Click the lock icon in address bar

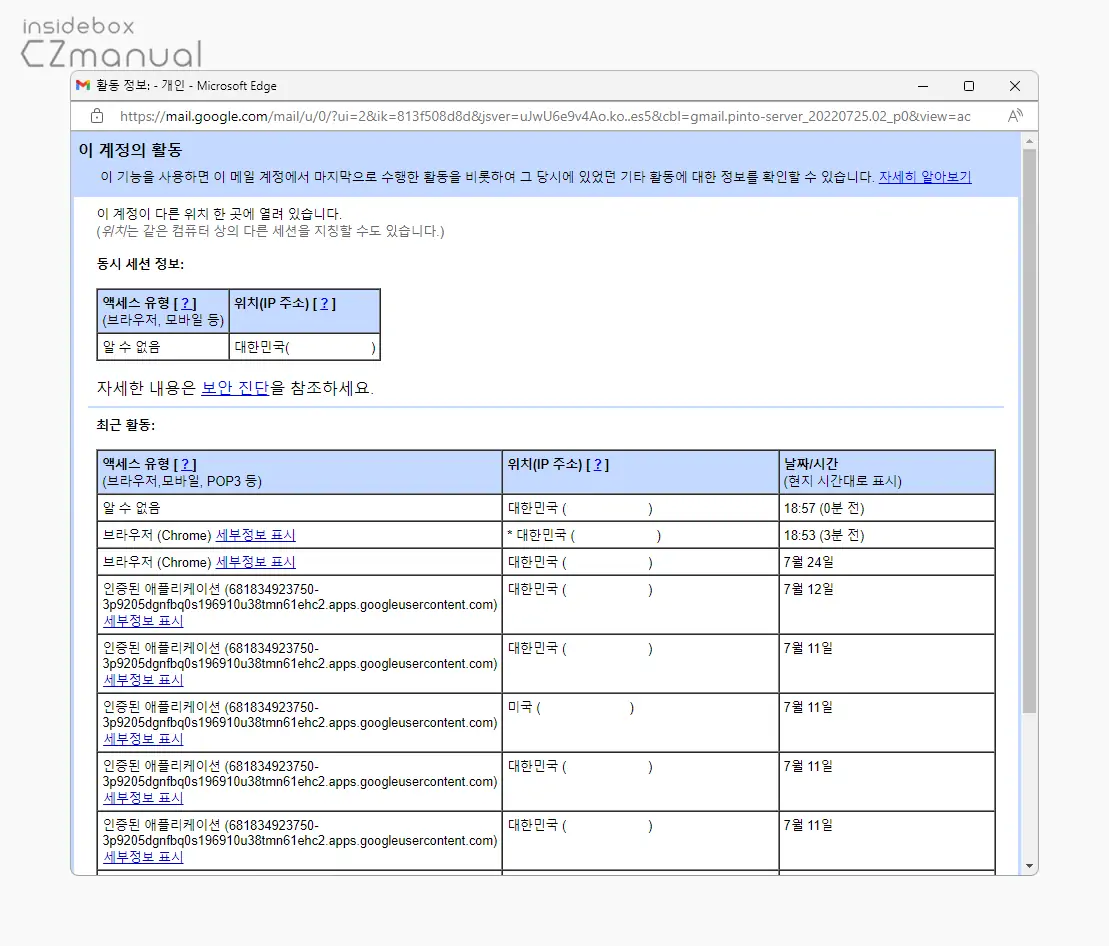(x=97, y=116)
